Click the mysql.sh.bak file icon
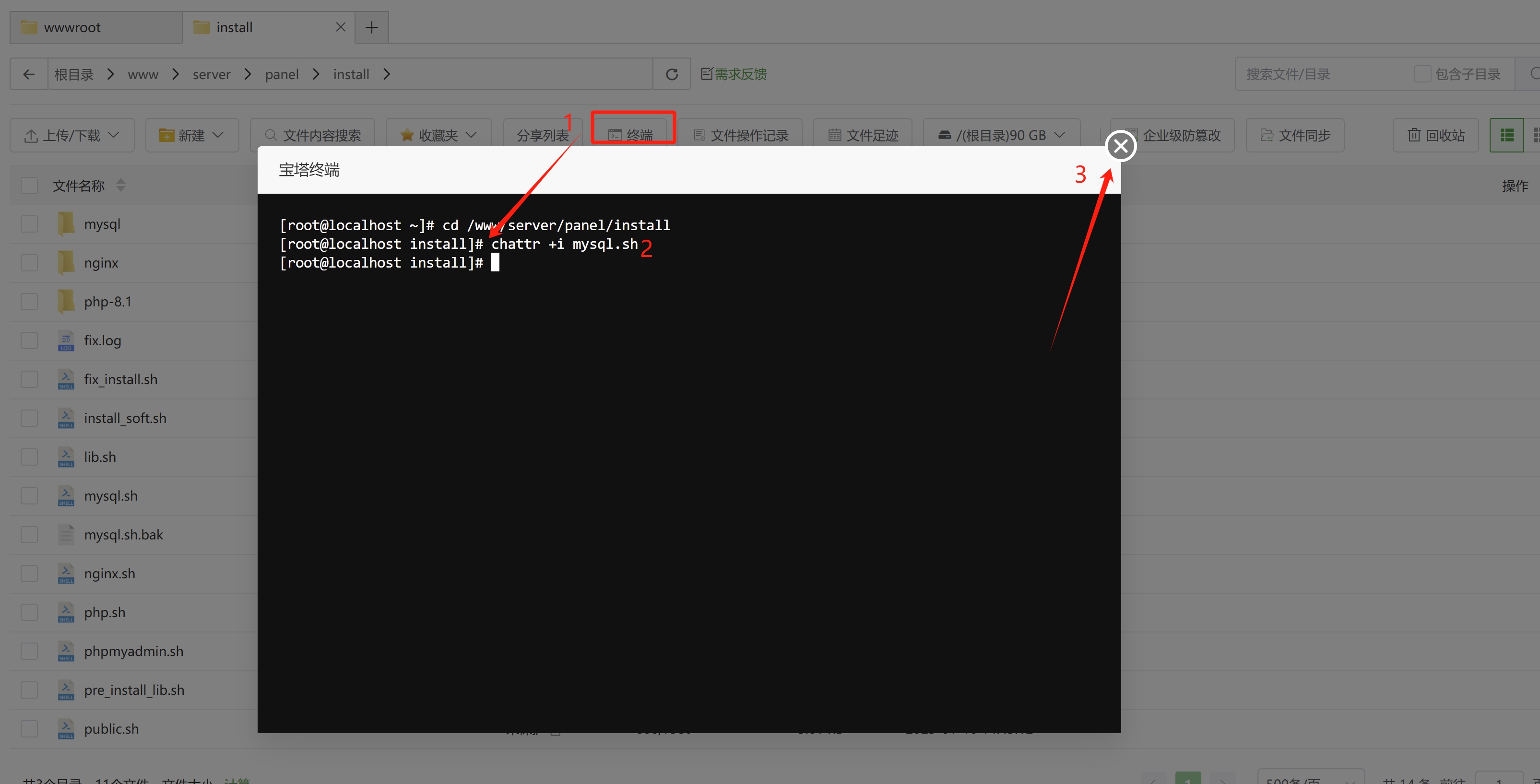This screenshot has height=784, width=1540. coord(66,535)
